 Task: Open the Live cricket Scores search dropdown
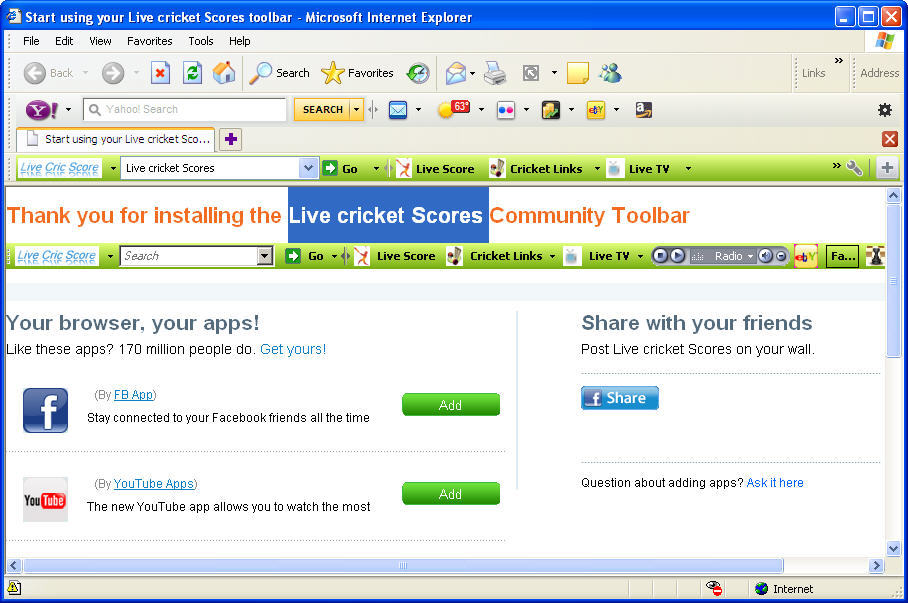point(307,168)
